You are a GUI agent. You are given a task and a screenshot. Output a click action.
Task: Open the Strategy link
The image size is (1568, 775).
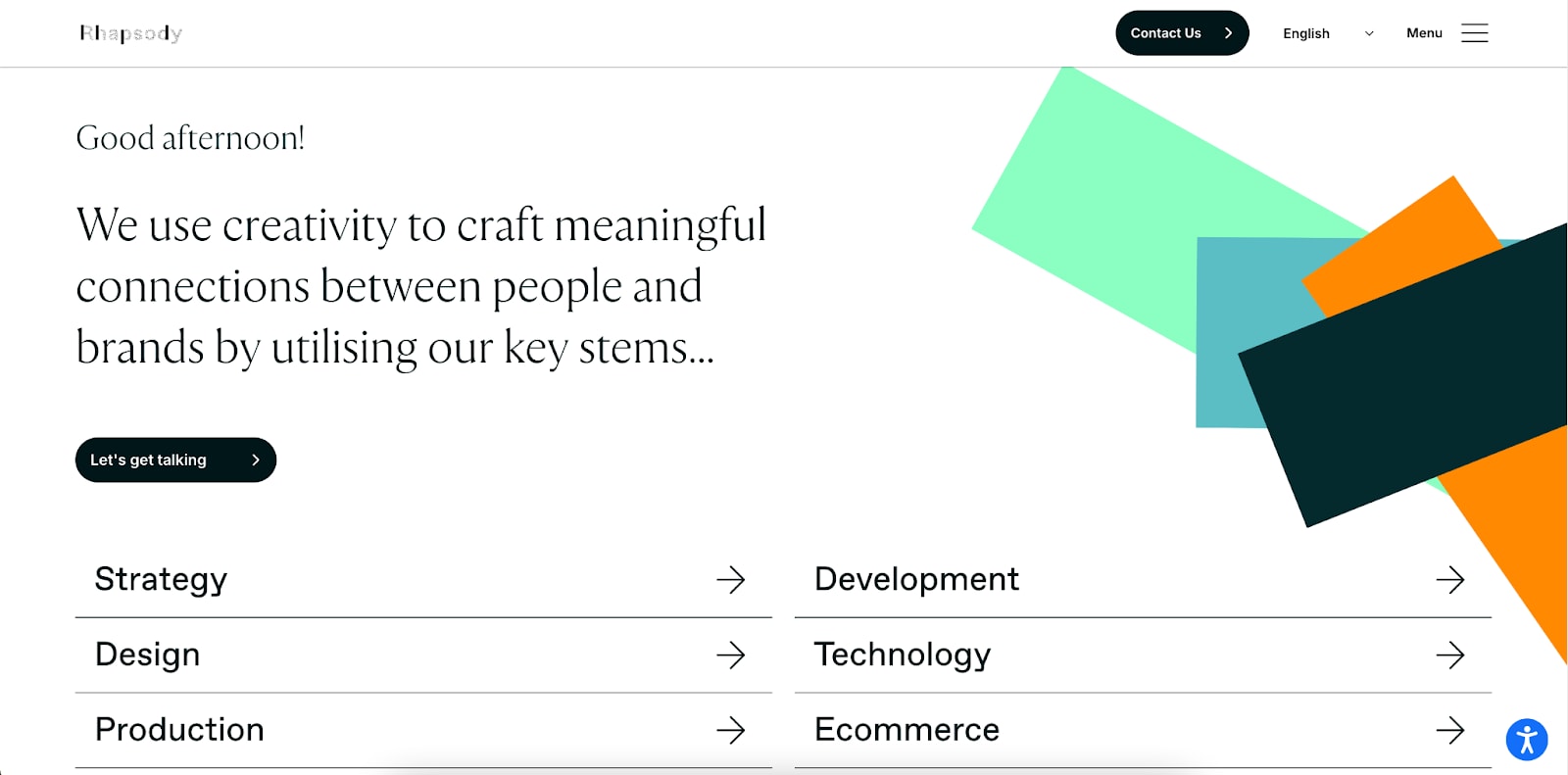162,579
